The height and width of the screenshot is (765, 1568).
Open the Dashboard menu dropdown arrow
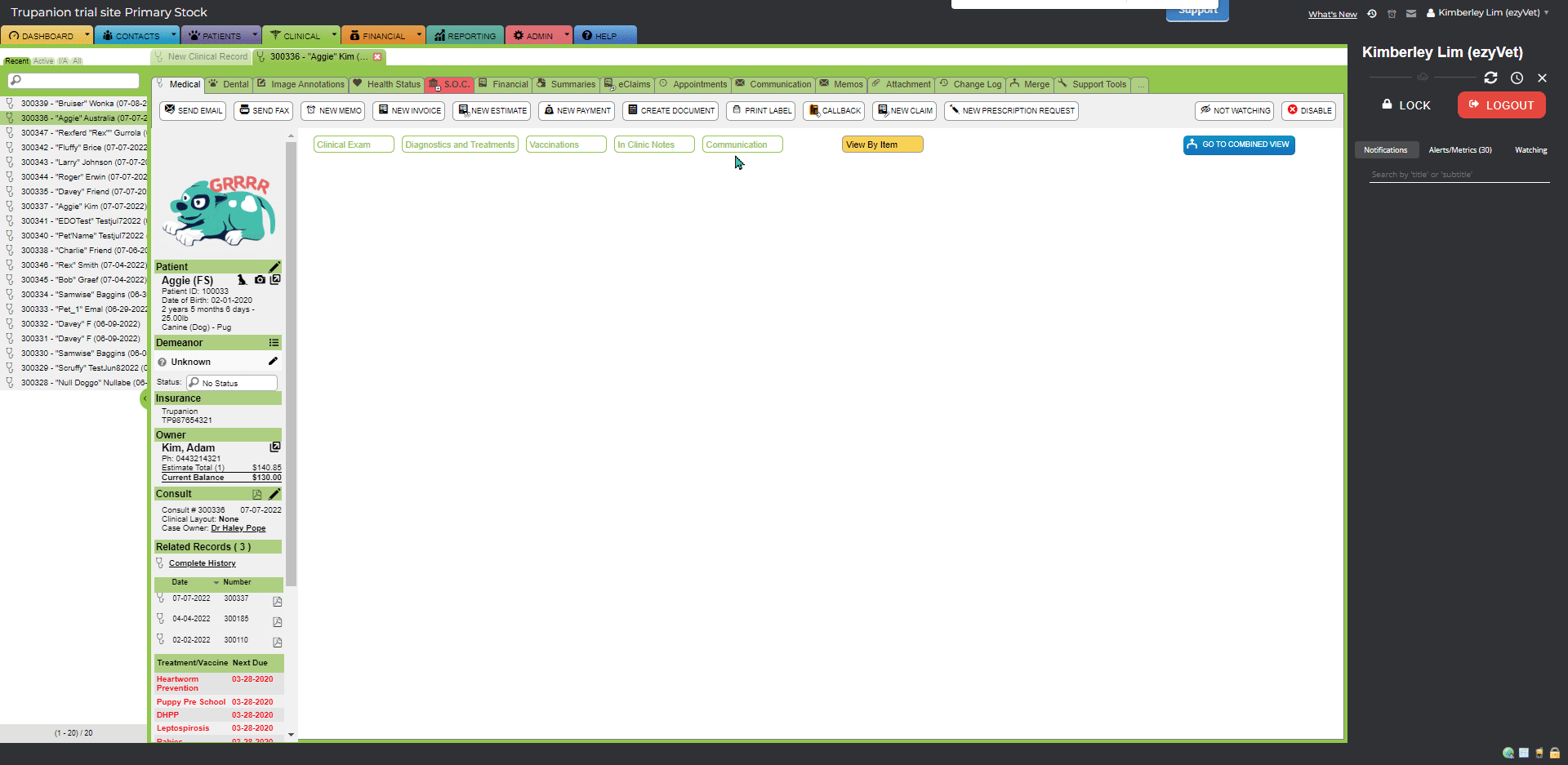(87, 34)
